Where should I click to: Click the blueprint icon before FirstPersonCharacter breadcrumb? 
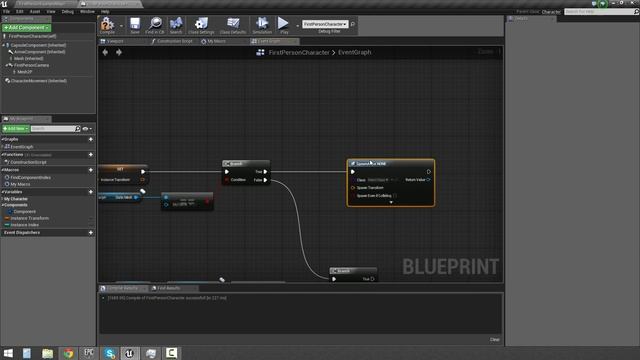260,52
